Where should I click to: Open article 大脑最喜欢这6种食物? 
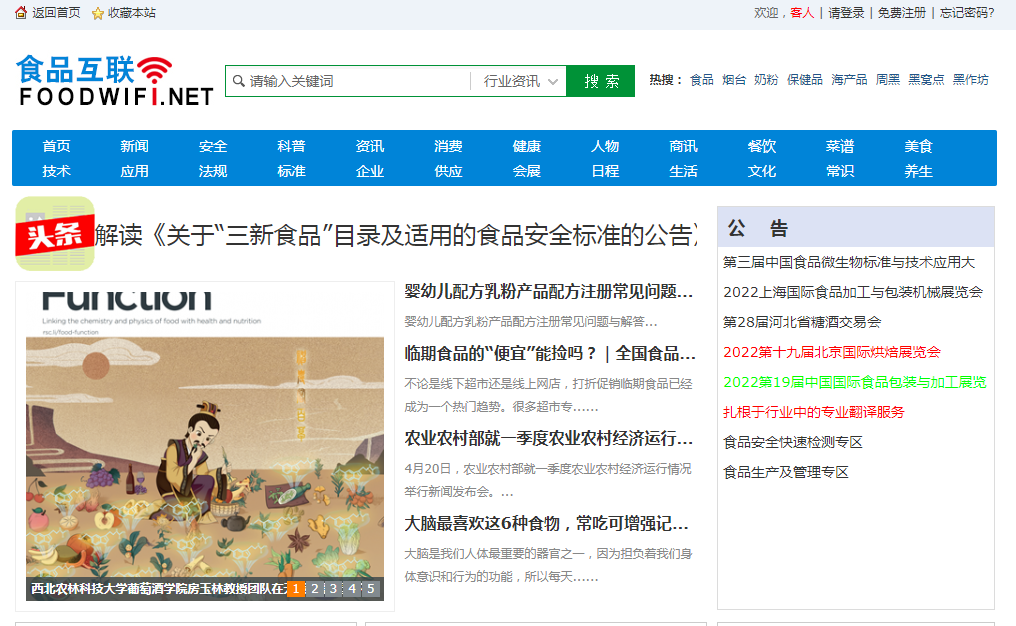point(546,524)
